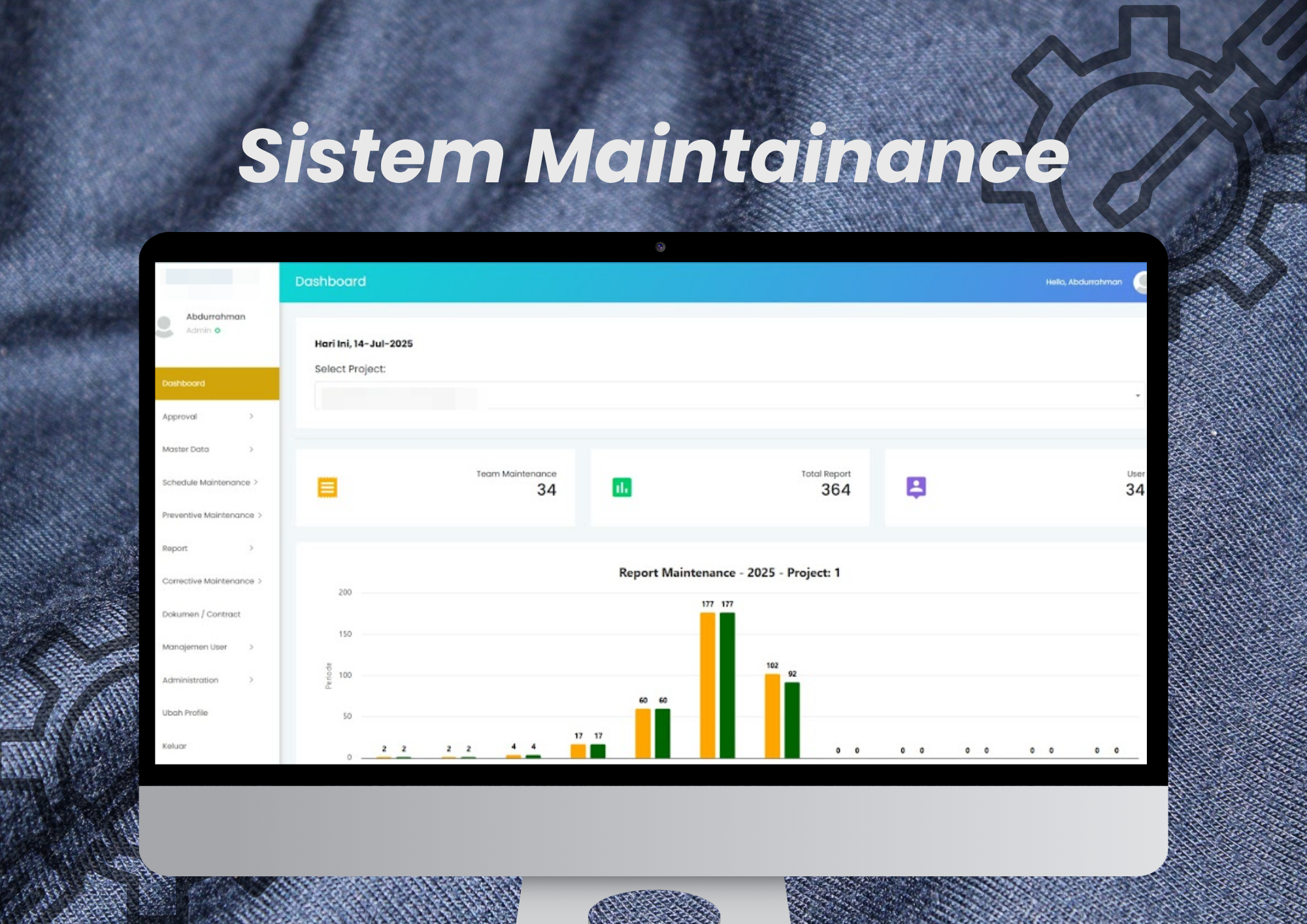1307x924 pixels.
Task: Click the green status indicator next to Admin
Action: [x=217, y=331]
